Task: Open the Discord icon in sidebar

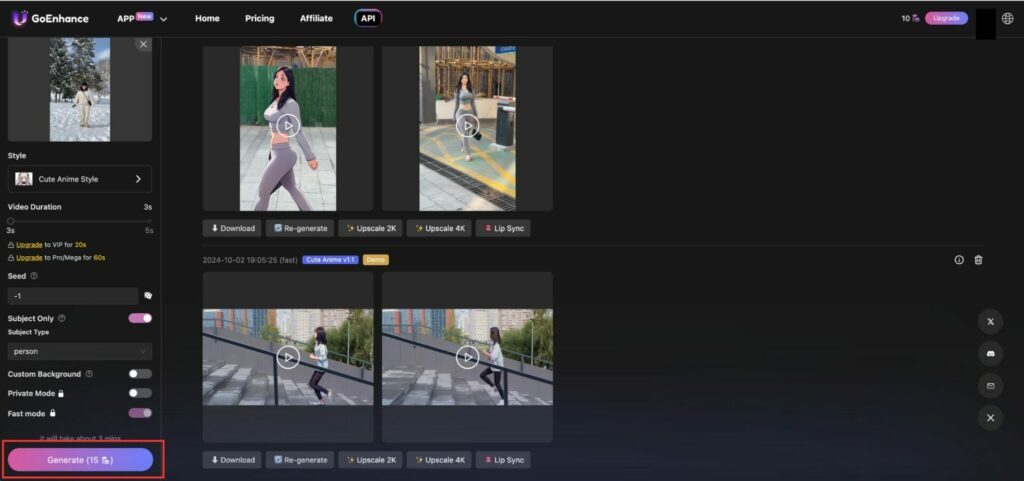Action: [990, 354]
